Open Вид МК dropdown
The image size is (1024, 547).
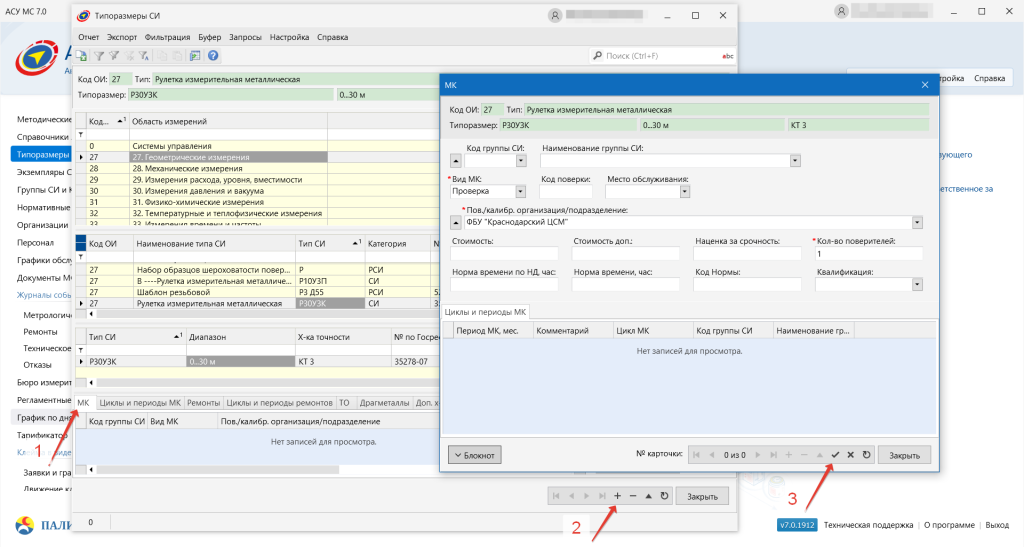[x=520, y=192]
